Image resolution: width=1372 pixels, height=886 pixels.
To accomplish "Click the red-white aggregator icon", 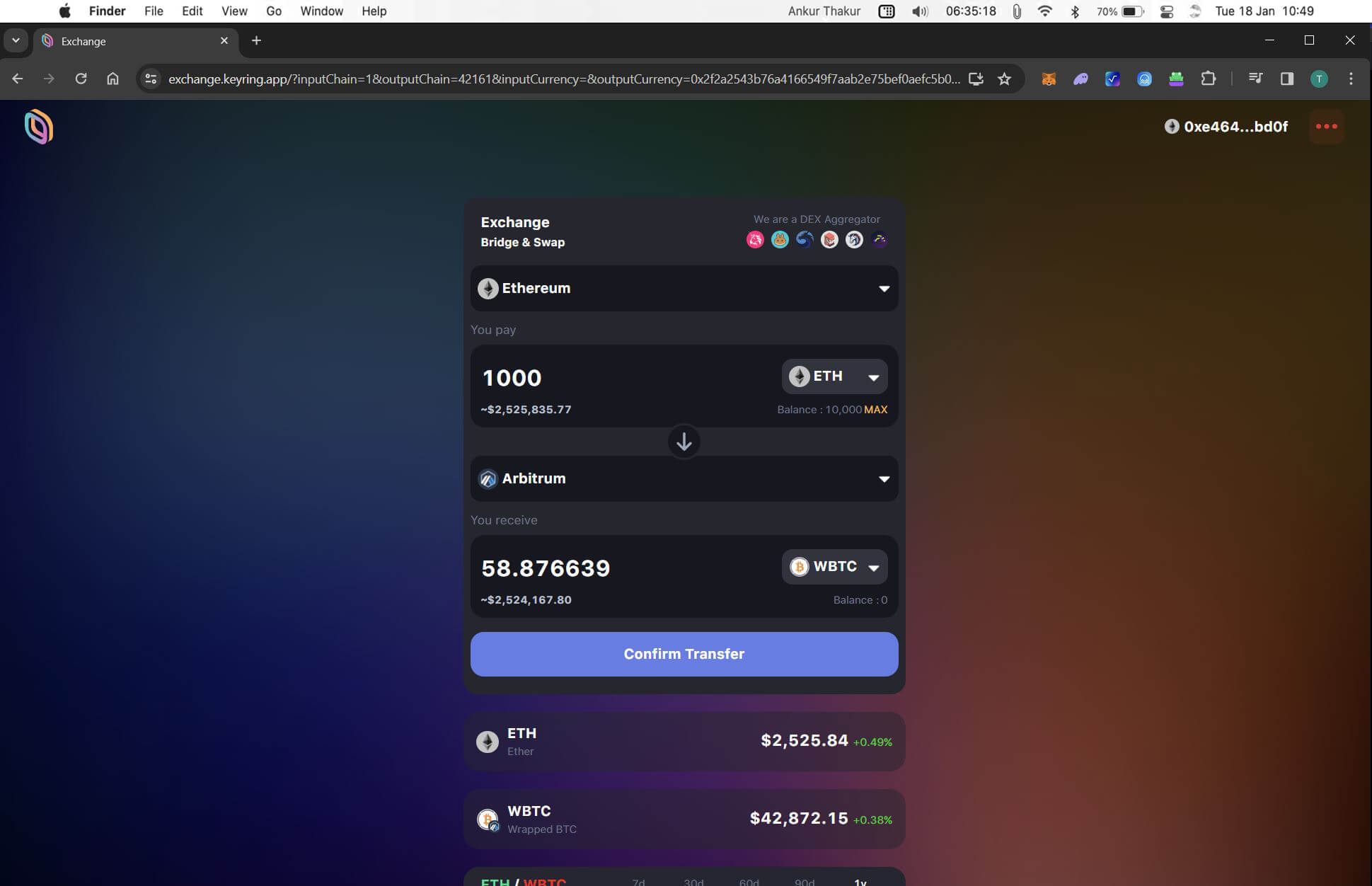I will 829,240.
